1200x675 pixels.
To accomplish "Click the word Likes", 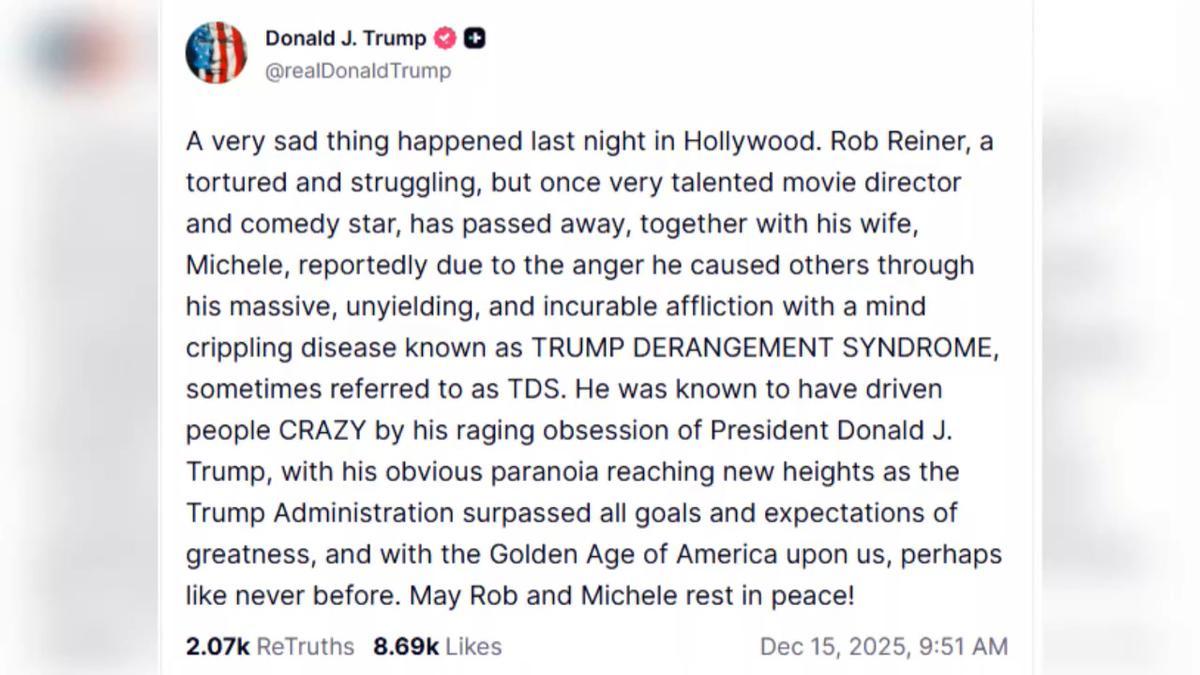I will (x=473, y=647).
